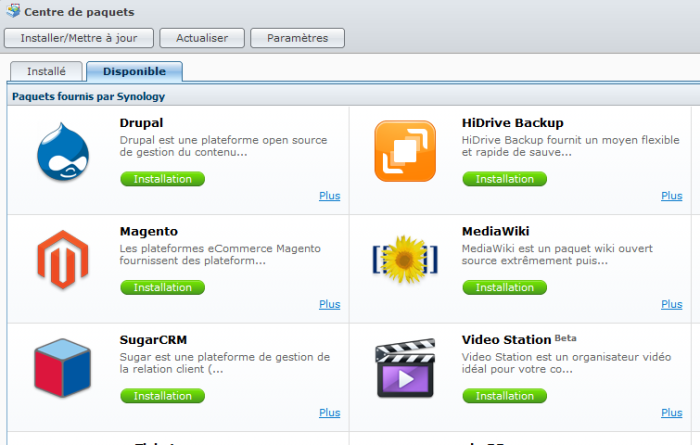This screenshot has width=700, height=445.
Task: Click the MediaWiki sunflower icon
Action: (x=405, y=260)
